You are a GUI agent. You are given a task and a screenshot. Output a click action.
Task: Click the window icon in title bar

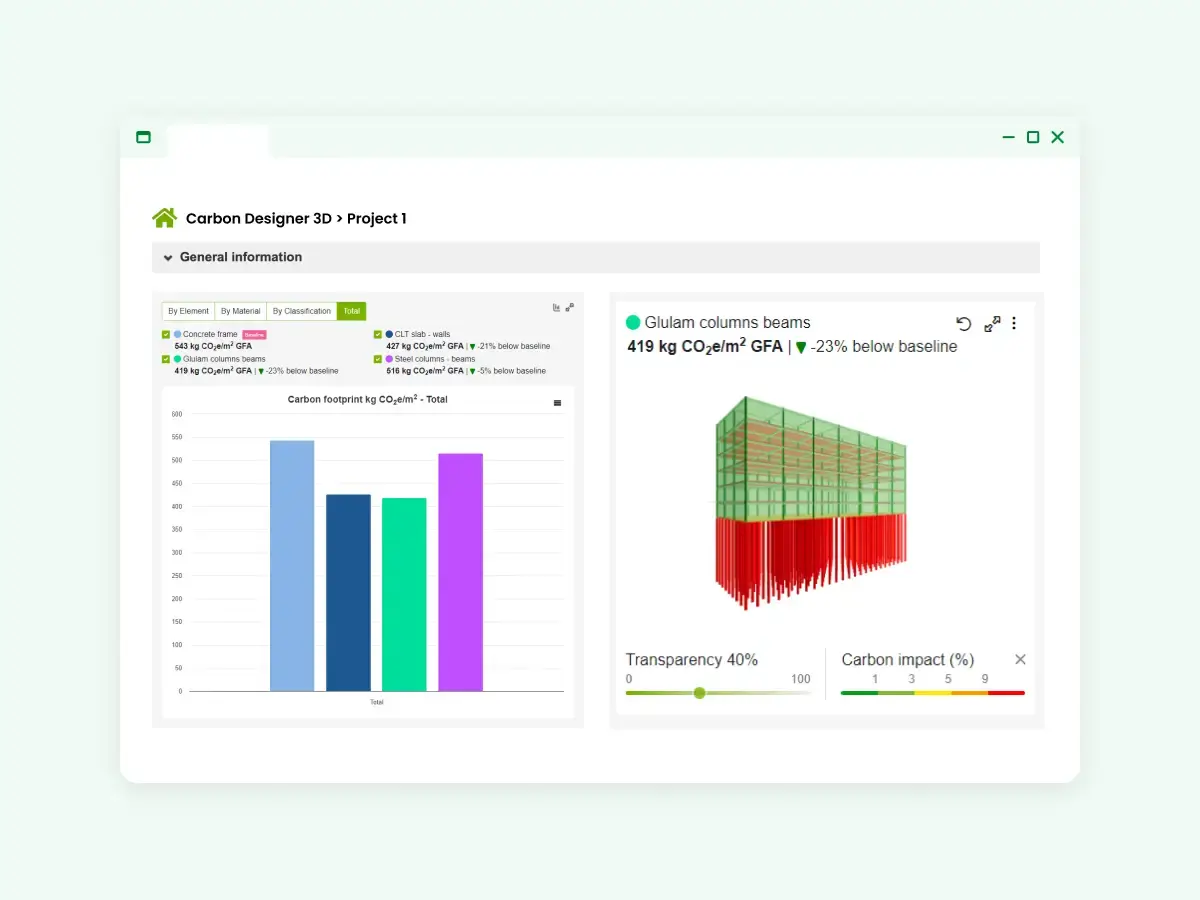click(x=143, y=137)
